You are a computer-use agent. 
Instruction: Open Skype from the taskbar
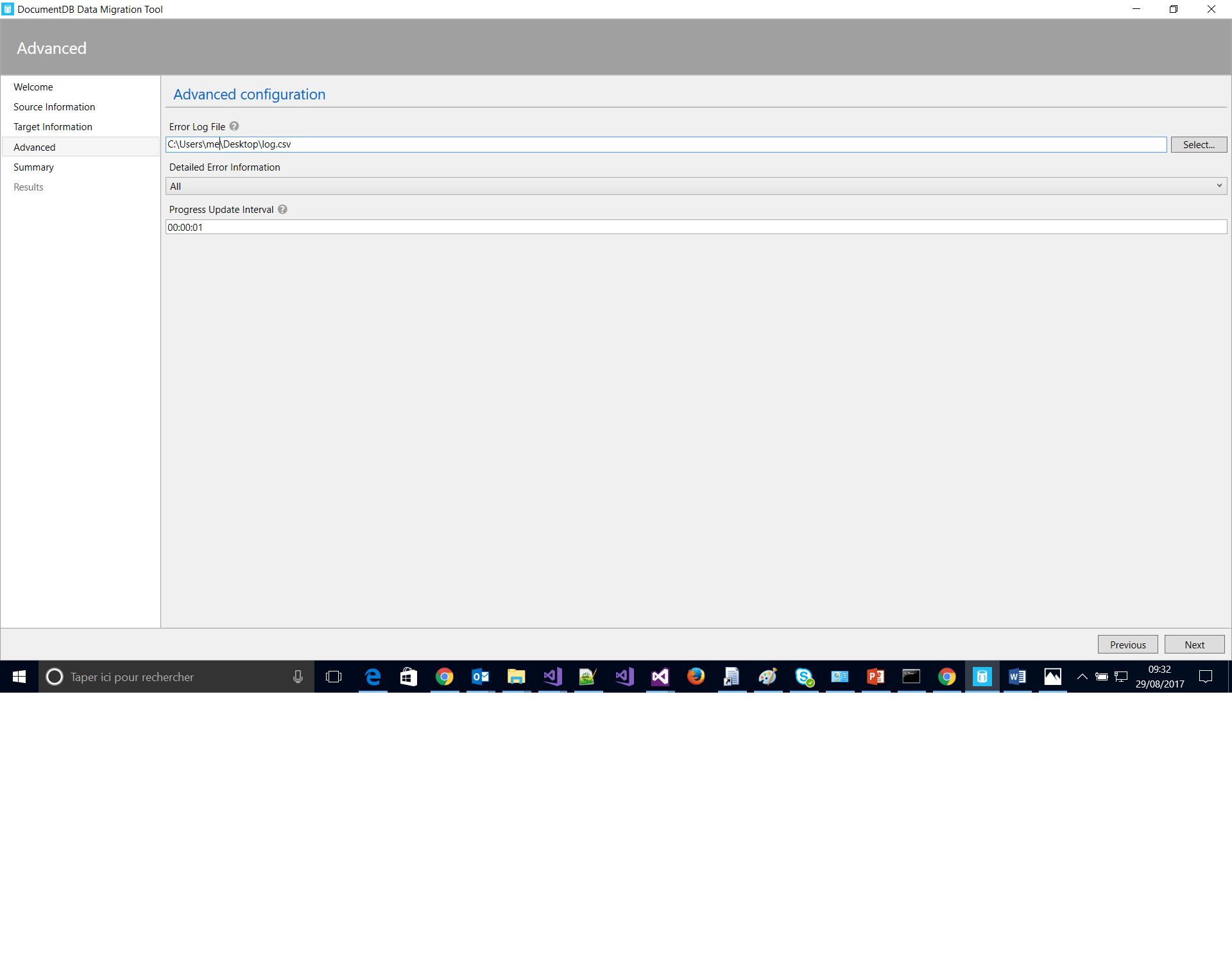[803, 677]
